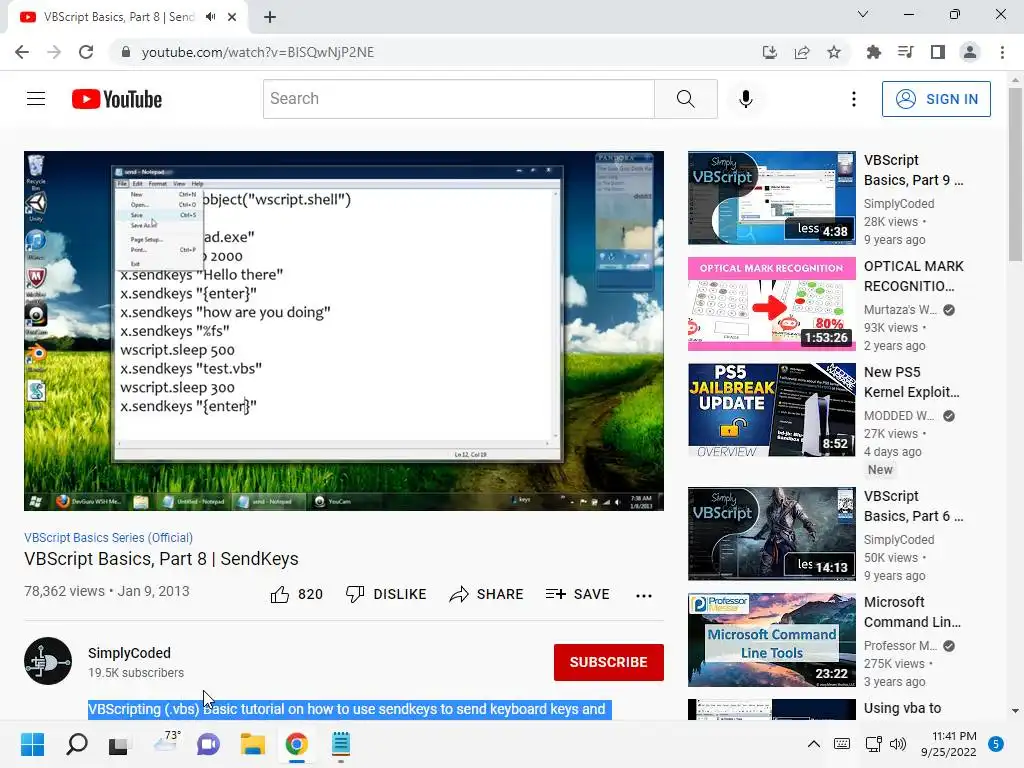Image resolution: width=1024 pixels, height=768 pixels.
Task: Launch Teams Chat from the taskbar
Action: point(208,744)
